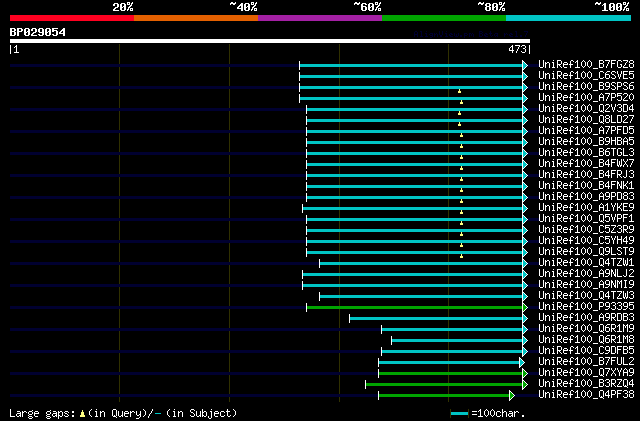Select the UniRef100_P93395 label
Image resolution: width=640 pixels, height=421 pixels.
[x=586, y=307]
